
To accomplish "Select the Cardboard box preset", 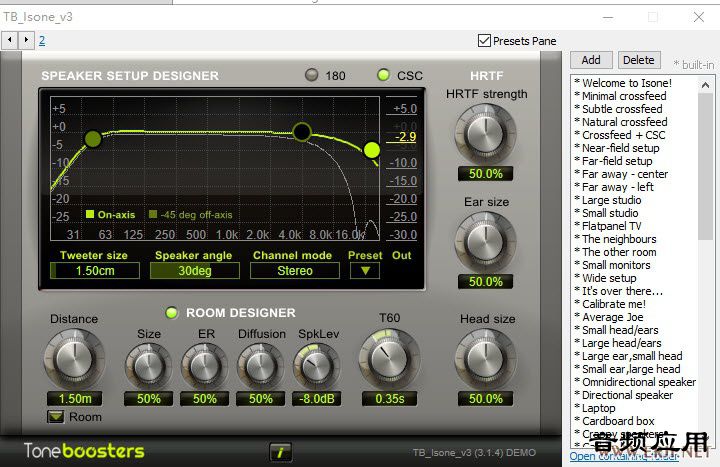I will coord(614,421).
